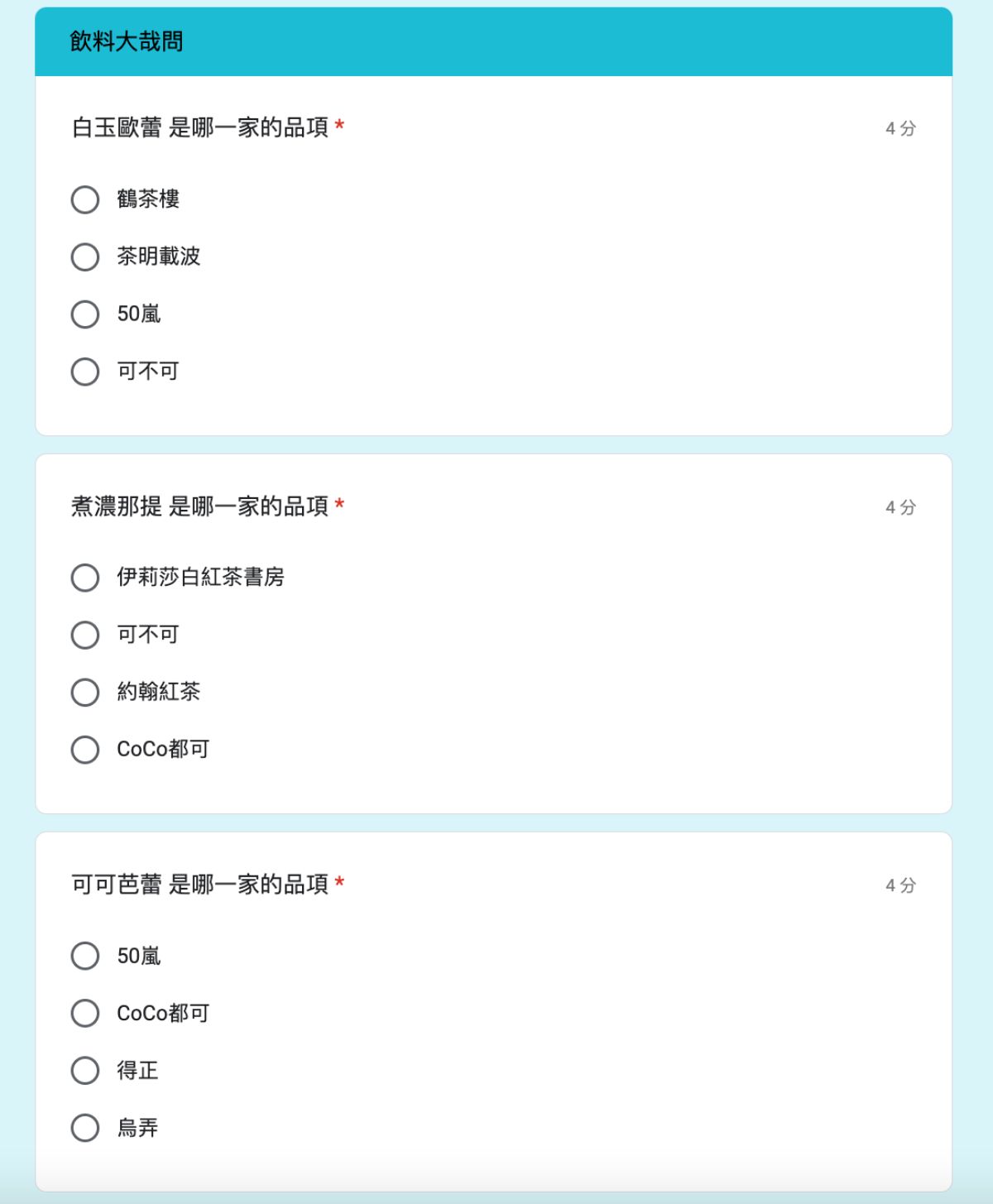The width and height of the screenshot is (993, 1204).
Task: Select 鶴茶樓 for the 白玉歐蕾 question
Action: tap(85, 199)
